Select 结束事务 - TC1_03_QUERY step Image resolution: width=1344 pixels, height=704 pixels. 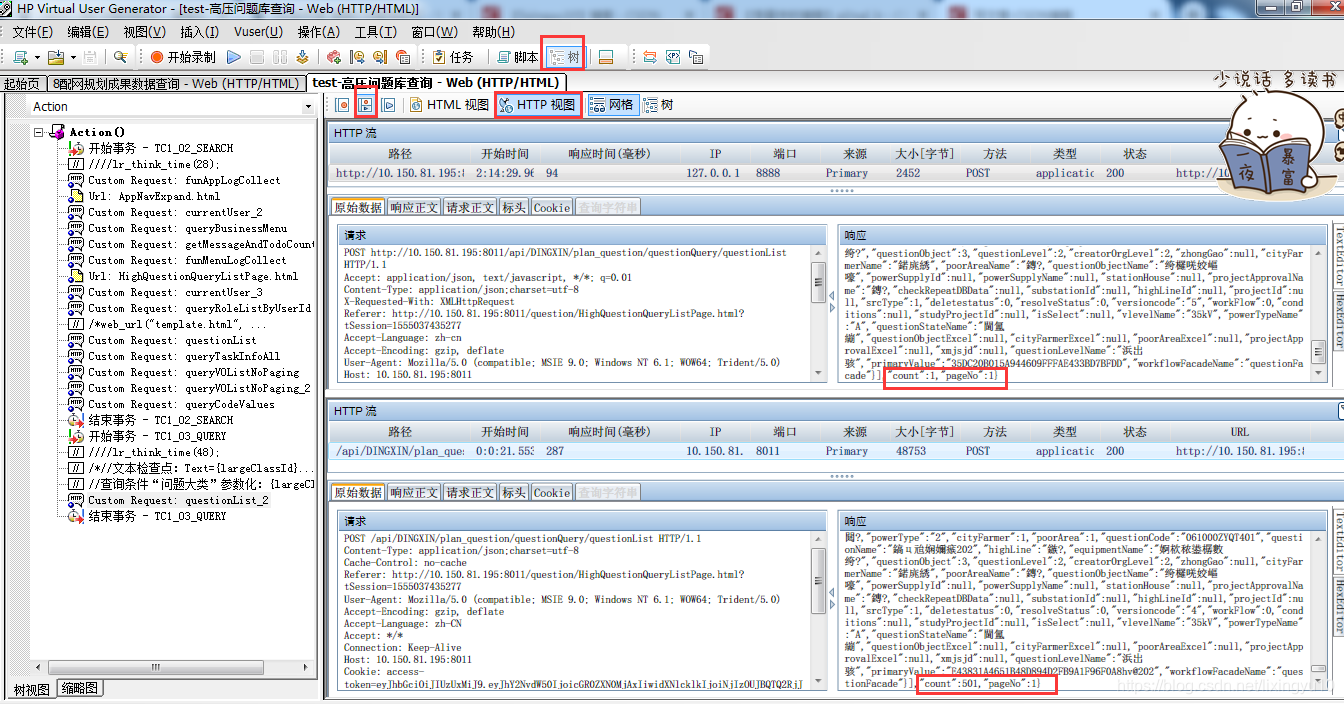click(157, 516)
